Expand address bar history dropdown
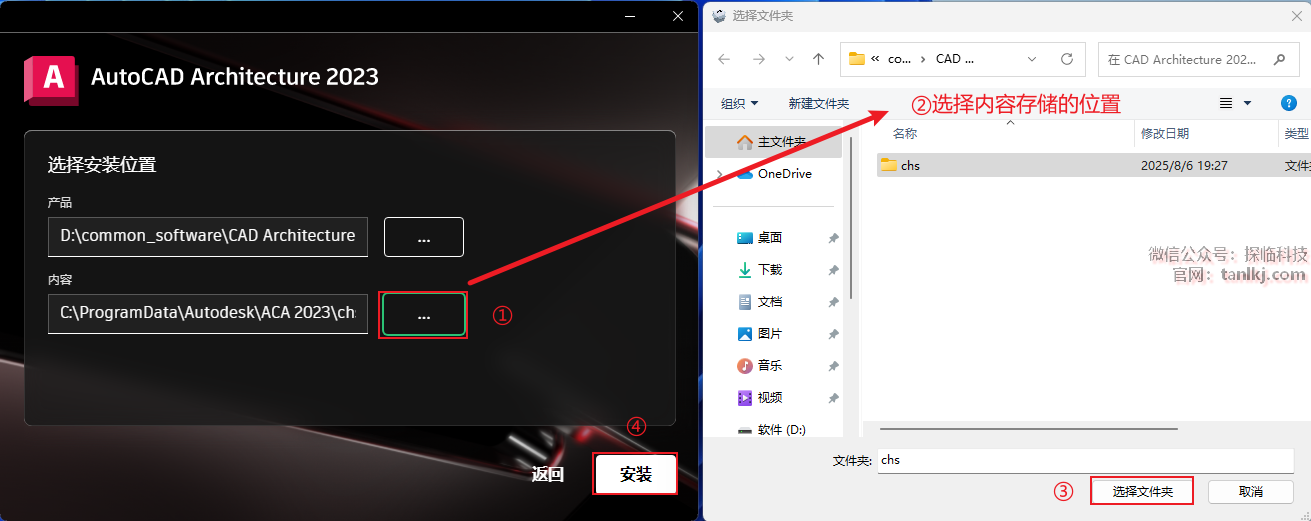Image resolution: width=1311 pixels, height=521 pixels. (x=1030, y=59)
